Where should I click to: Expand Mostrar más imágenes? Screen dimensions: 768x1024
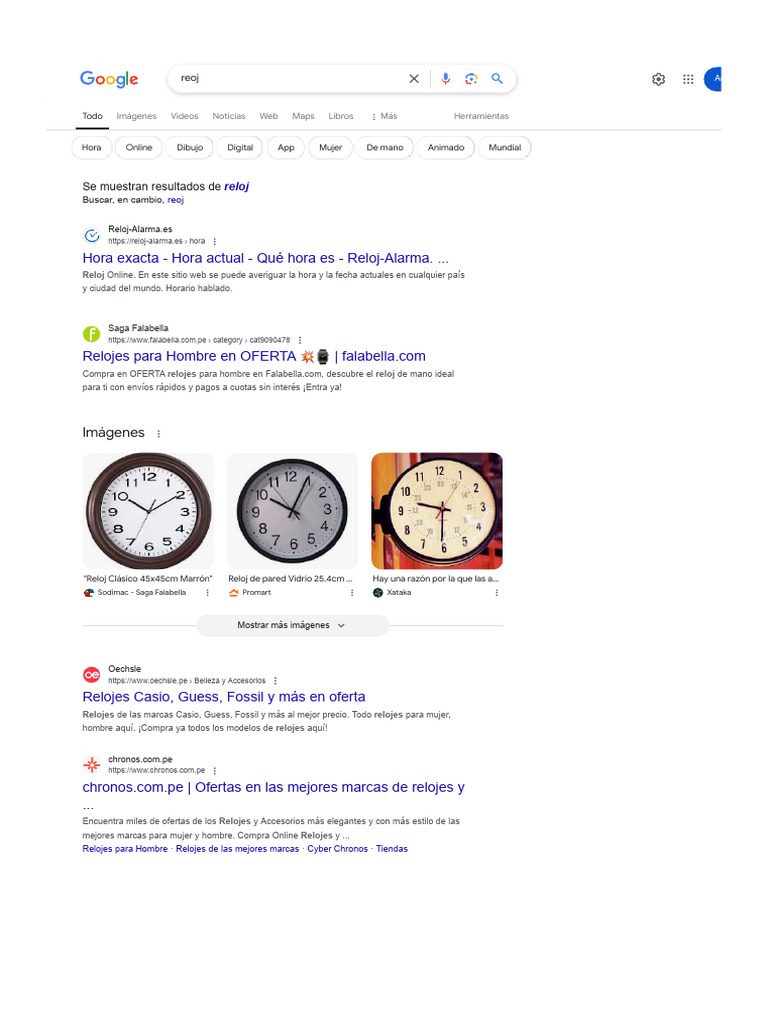pos(292,625)
